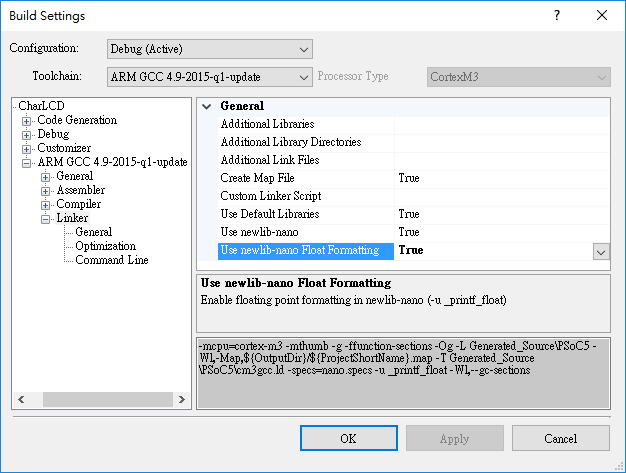Close the Build Settings dialog

(x=601, y=16)
